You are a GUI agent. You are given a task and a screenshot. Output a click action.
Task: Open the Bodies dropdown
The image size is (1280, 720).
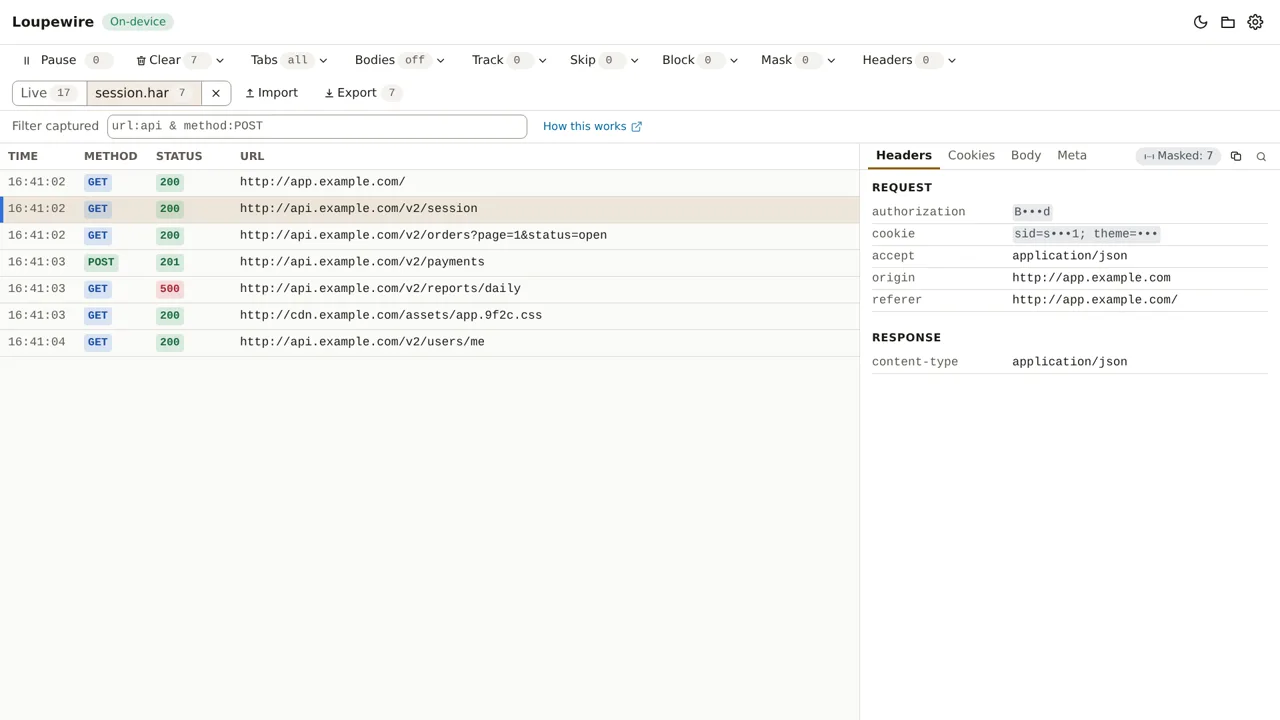[399, 60]
